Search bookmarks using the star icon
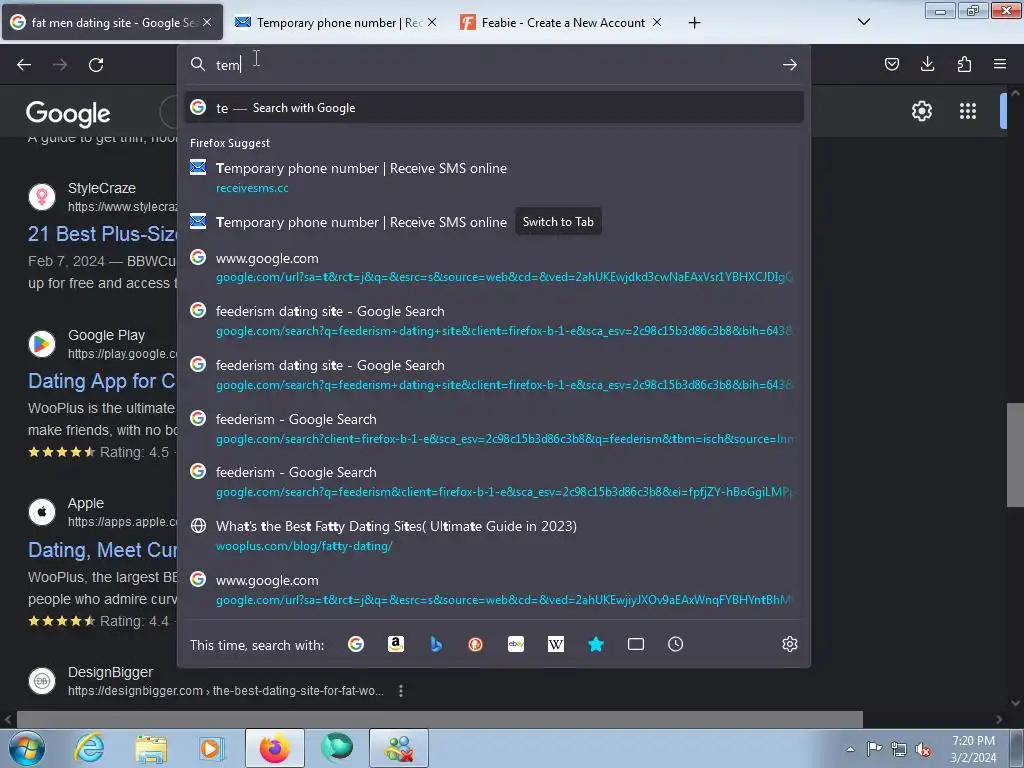Image resolution: width=1024 pixels, height=768 pixels. 596,645
